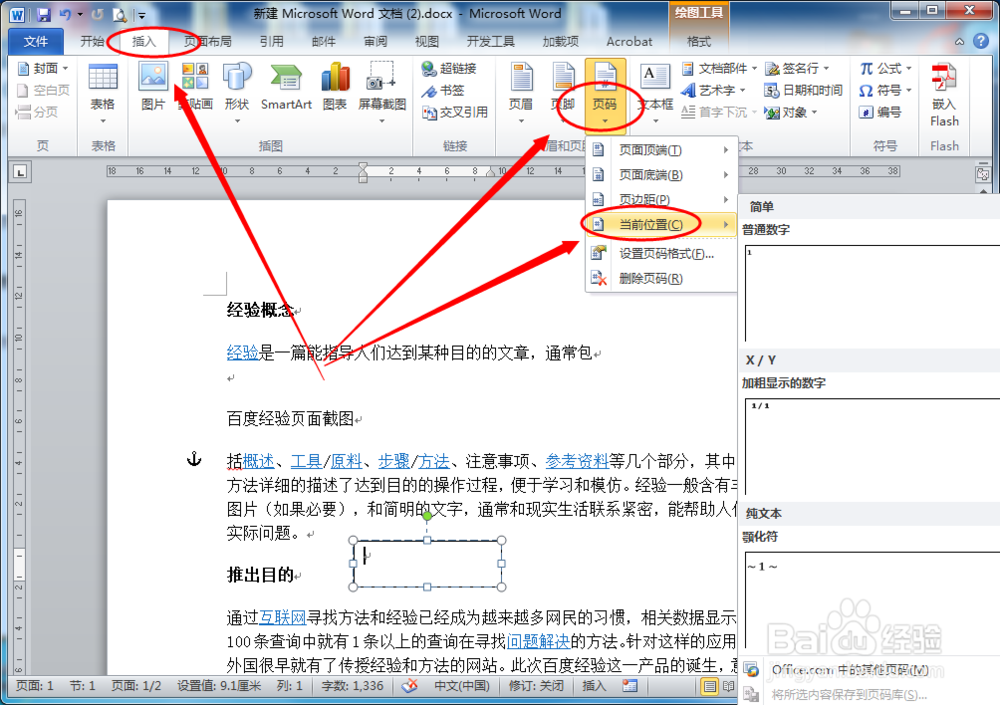Click the tab selector at ruler corner

pyautogui.click(x=20, y=172)
